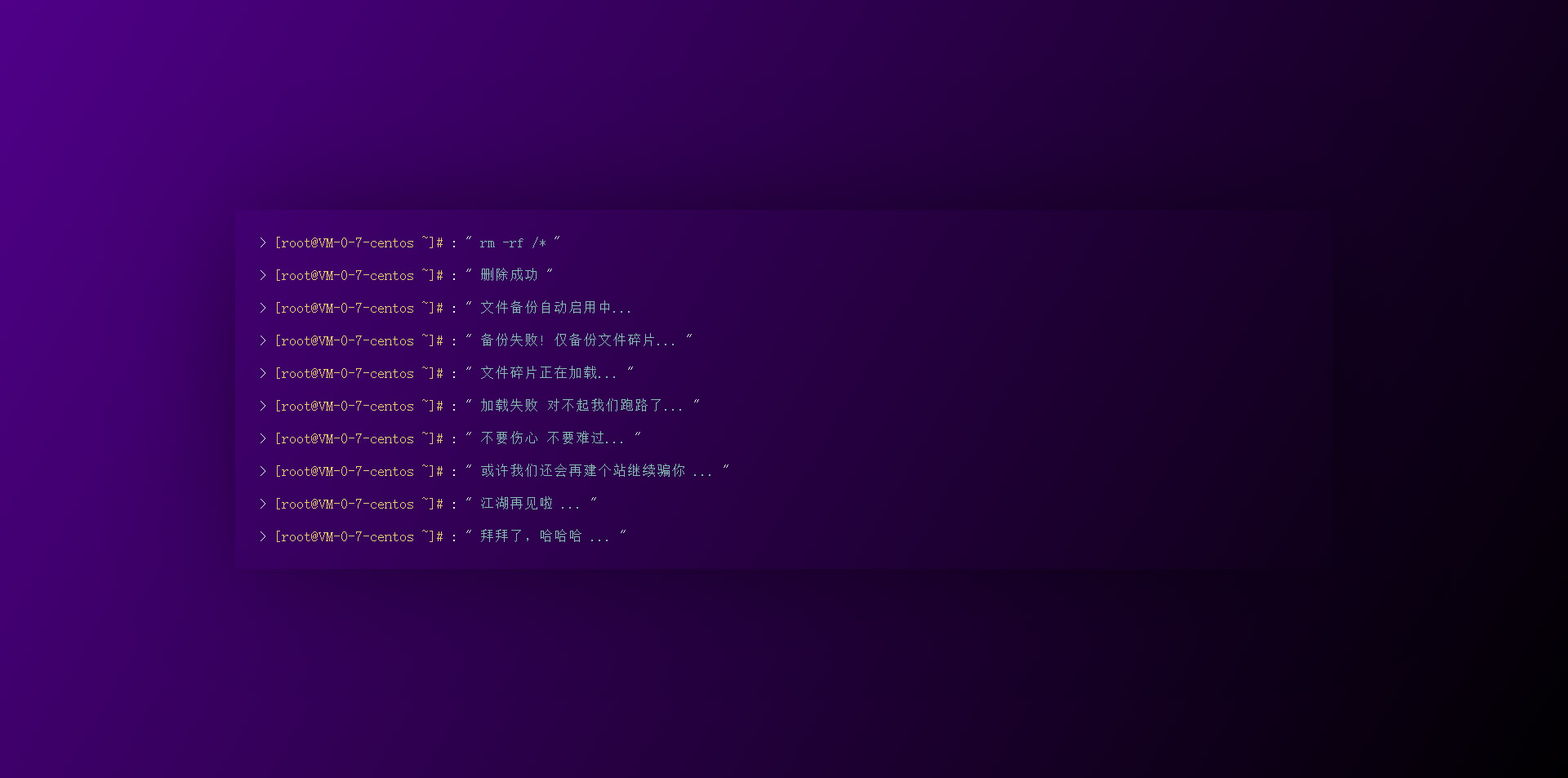Click the chevron before '不要伤心 不要难过' line
Viewport: 1568px width, 778px height.
[262, 439]
